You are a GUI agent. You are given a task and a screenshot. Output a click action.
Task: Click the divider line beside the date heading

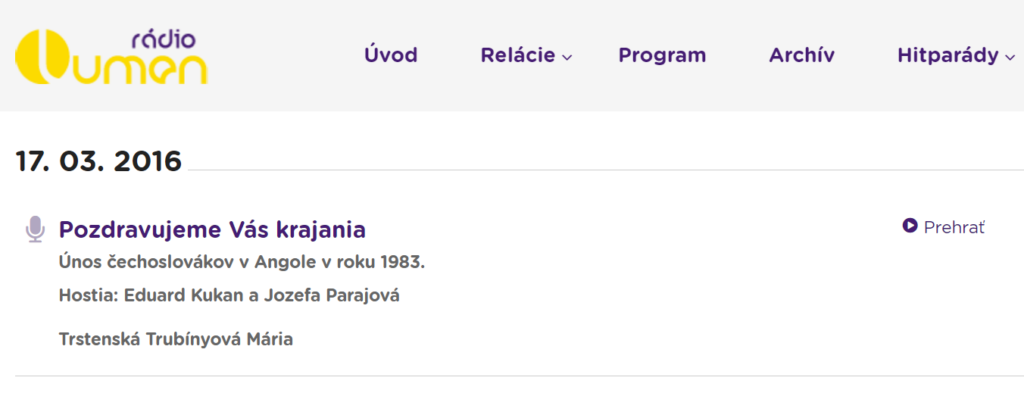pos(605,170)
